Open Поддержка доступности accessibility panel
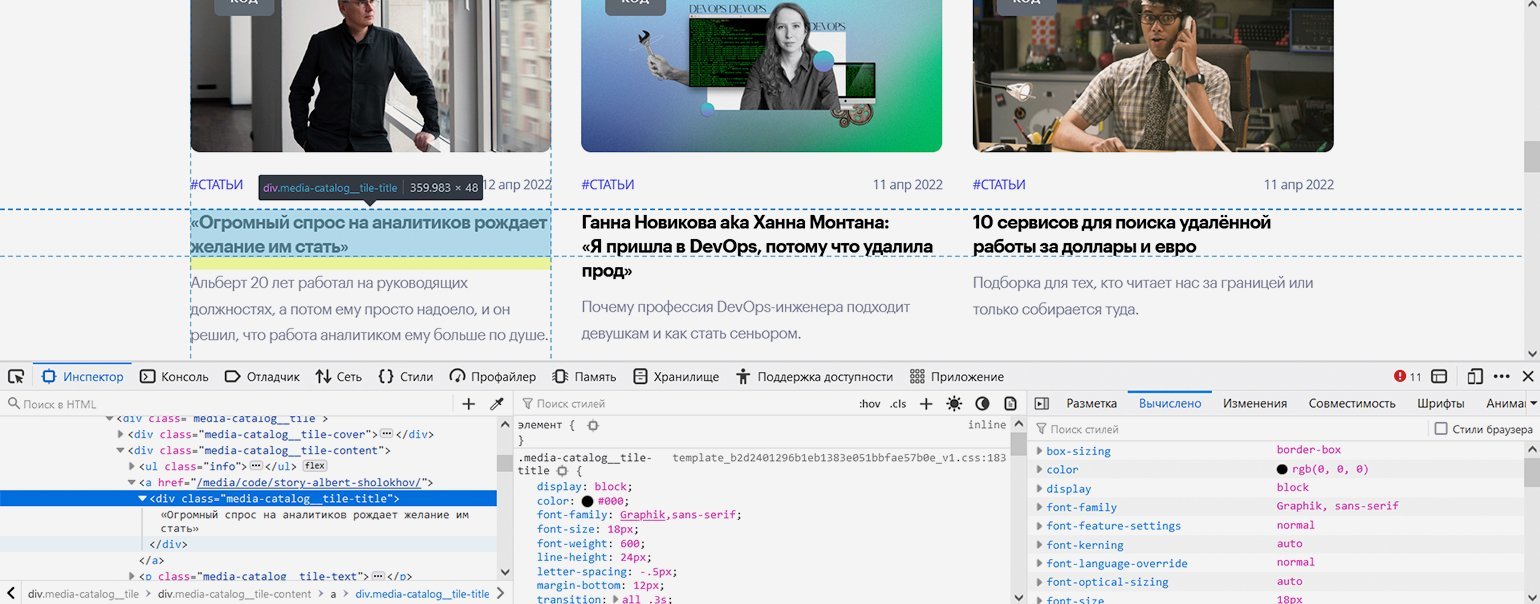The image size is (1540, 604). coord(815,377)
